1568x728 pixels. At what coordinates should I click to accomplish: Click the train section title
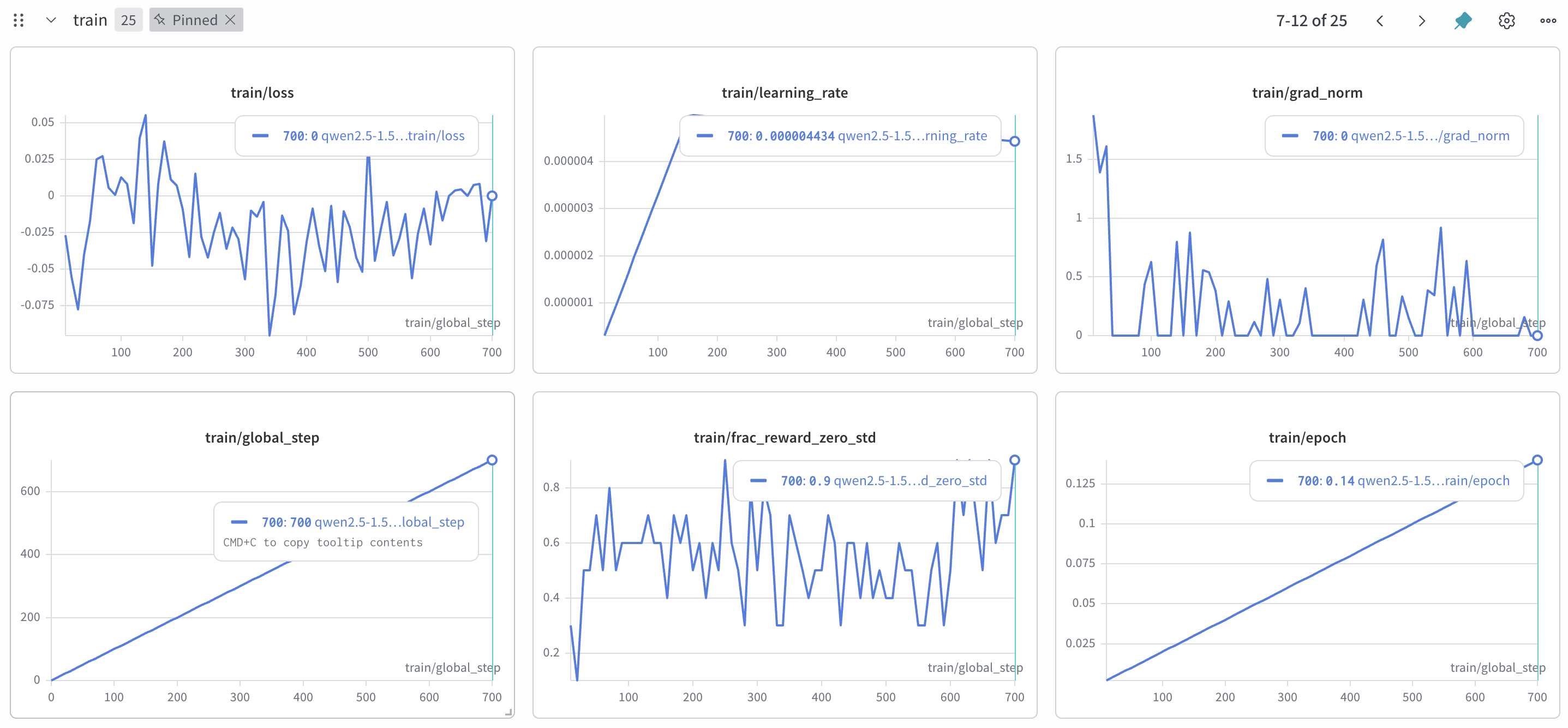pyautogui.click(x=90, y=20)
